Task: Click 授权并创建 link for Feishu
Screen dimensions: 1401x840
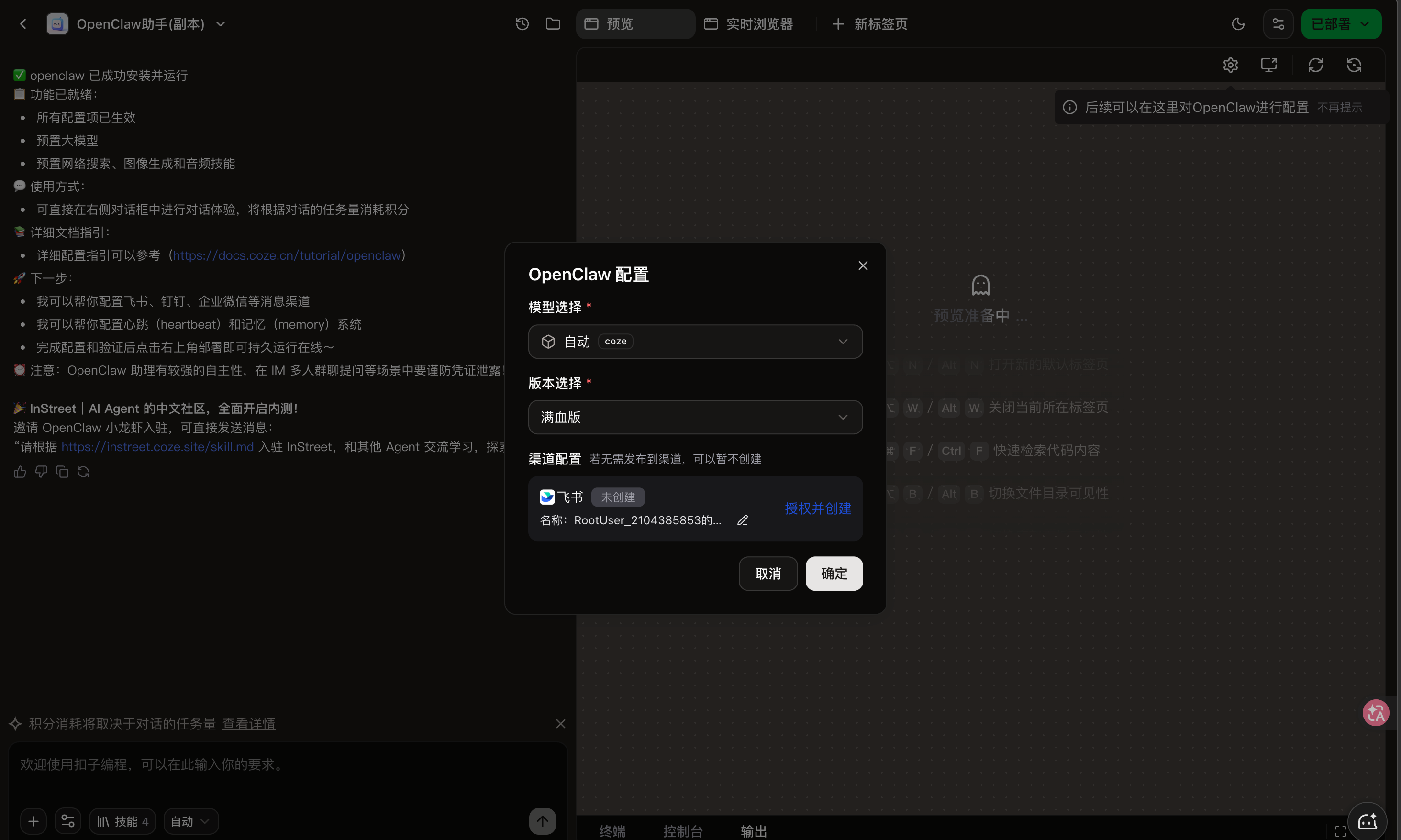Action: tap(817, 508)
